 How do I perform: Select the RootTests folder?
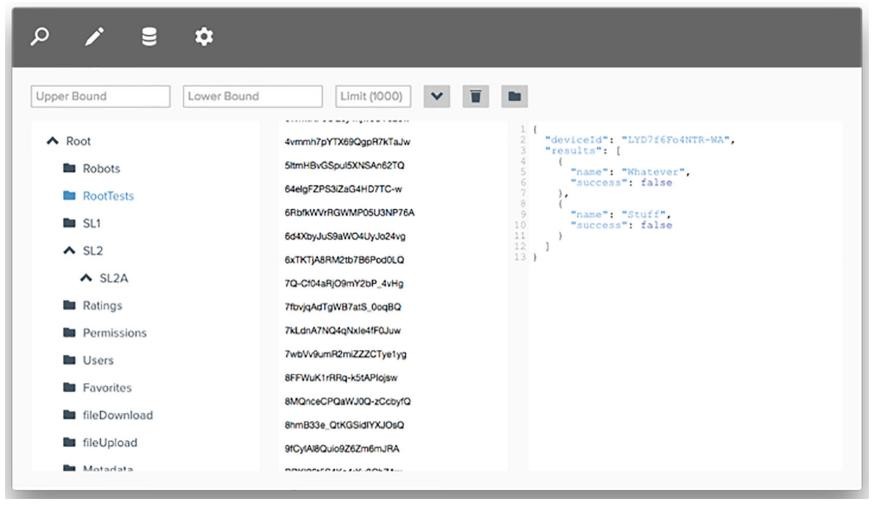pyautogui.click(x=107, y=196)
